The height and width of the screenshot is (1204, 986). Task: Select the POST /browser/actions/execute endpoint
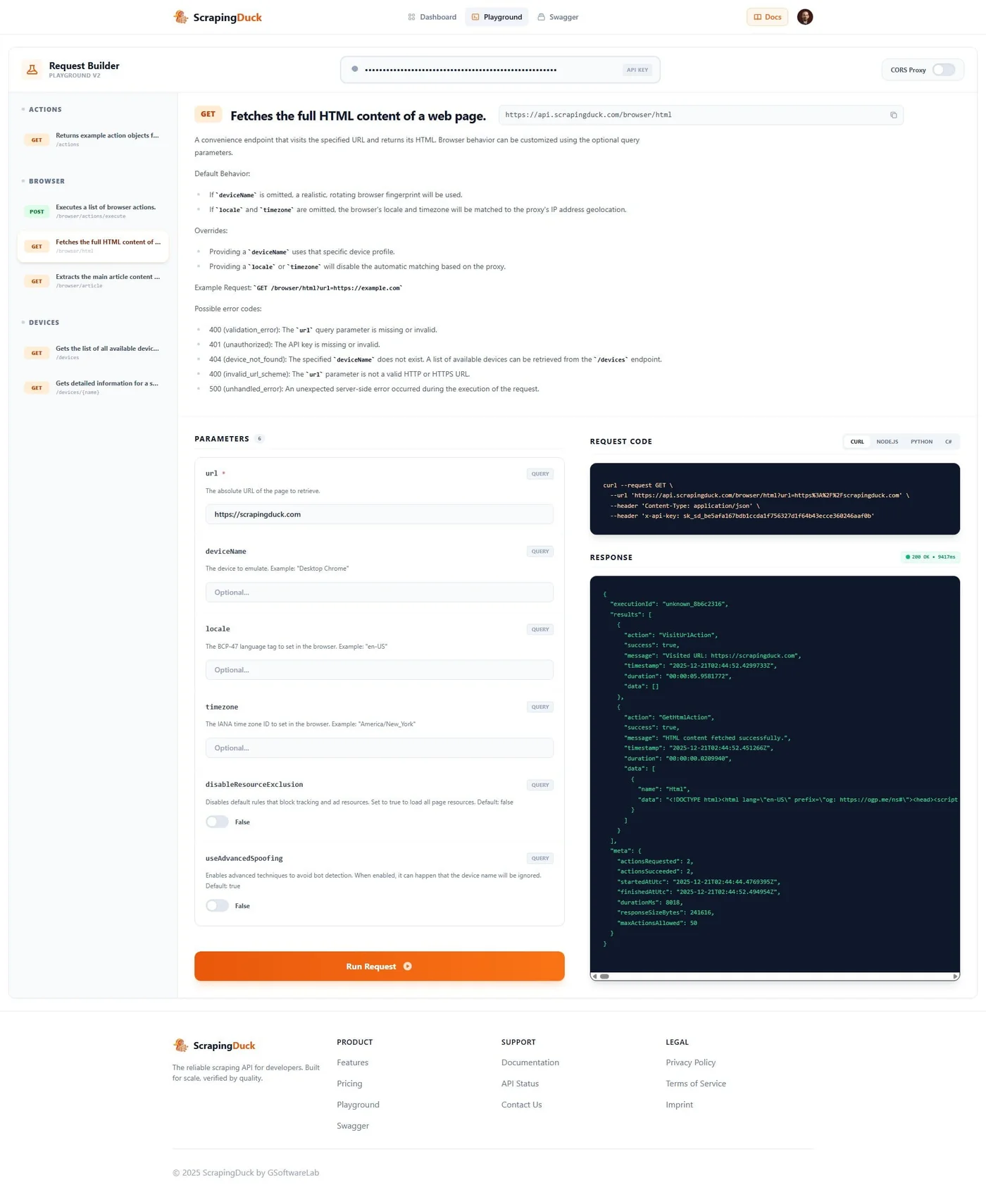click(x=93, y=211)
